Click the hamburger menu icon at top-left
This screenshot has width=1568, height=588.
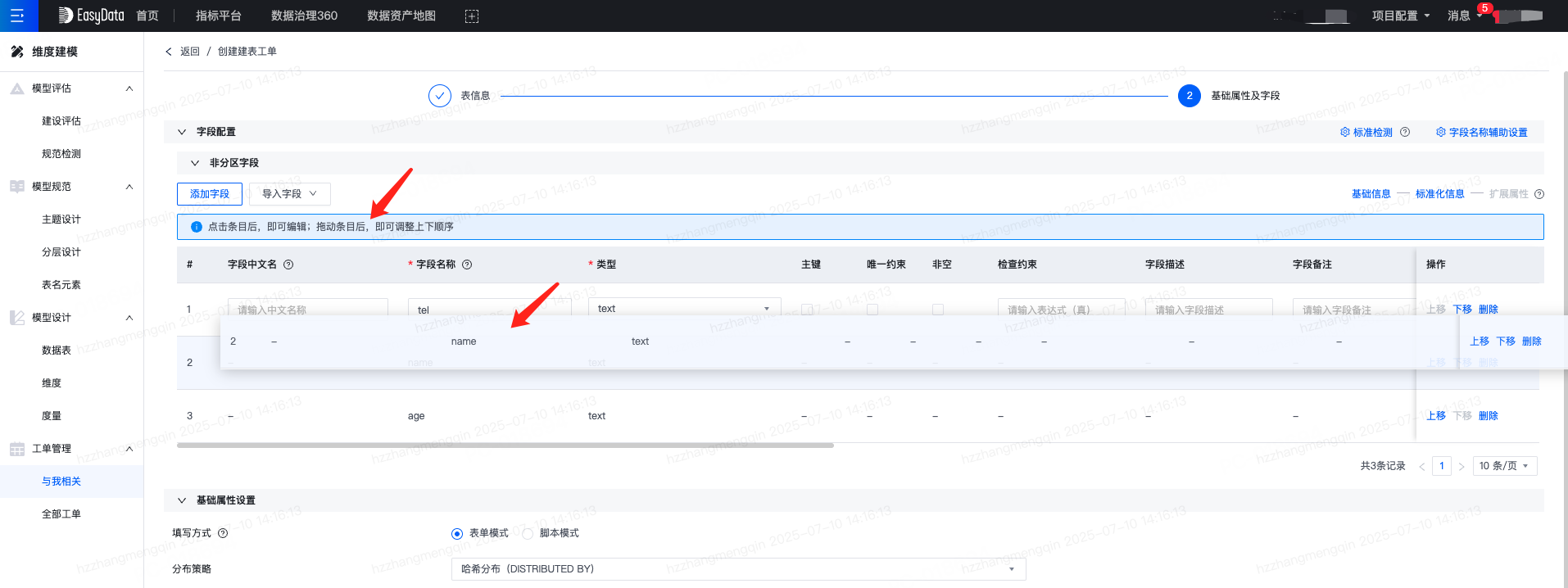[x=17, y=16]
